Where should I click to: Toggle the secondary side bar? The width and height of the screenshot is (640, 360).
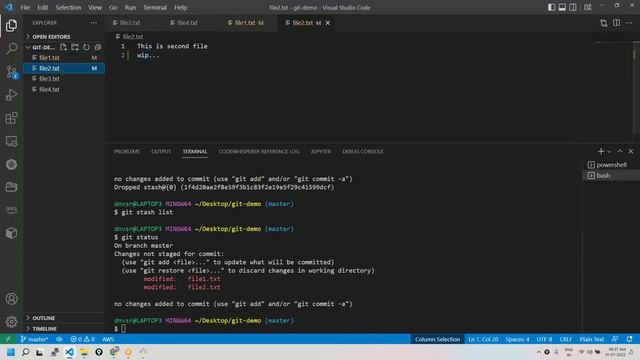pyautogui.click(x=573, y=7)
